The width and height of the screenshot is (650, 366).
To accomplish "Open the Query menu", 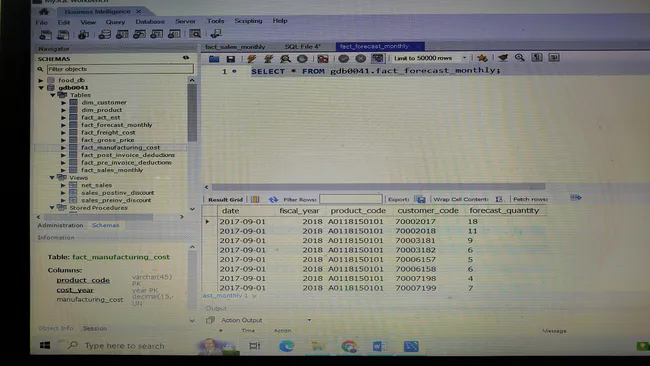I will (115, 22).
